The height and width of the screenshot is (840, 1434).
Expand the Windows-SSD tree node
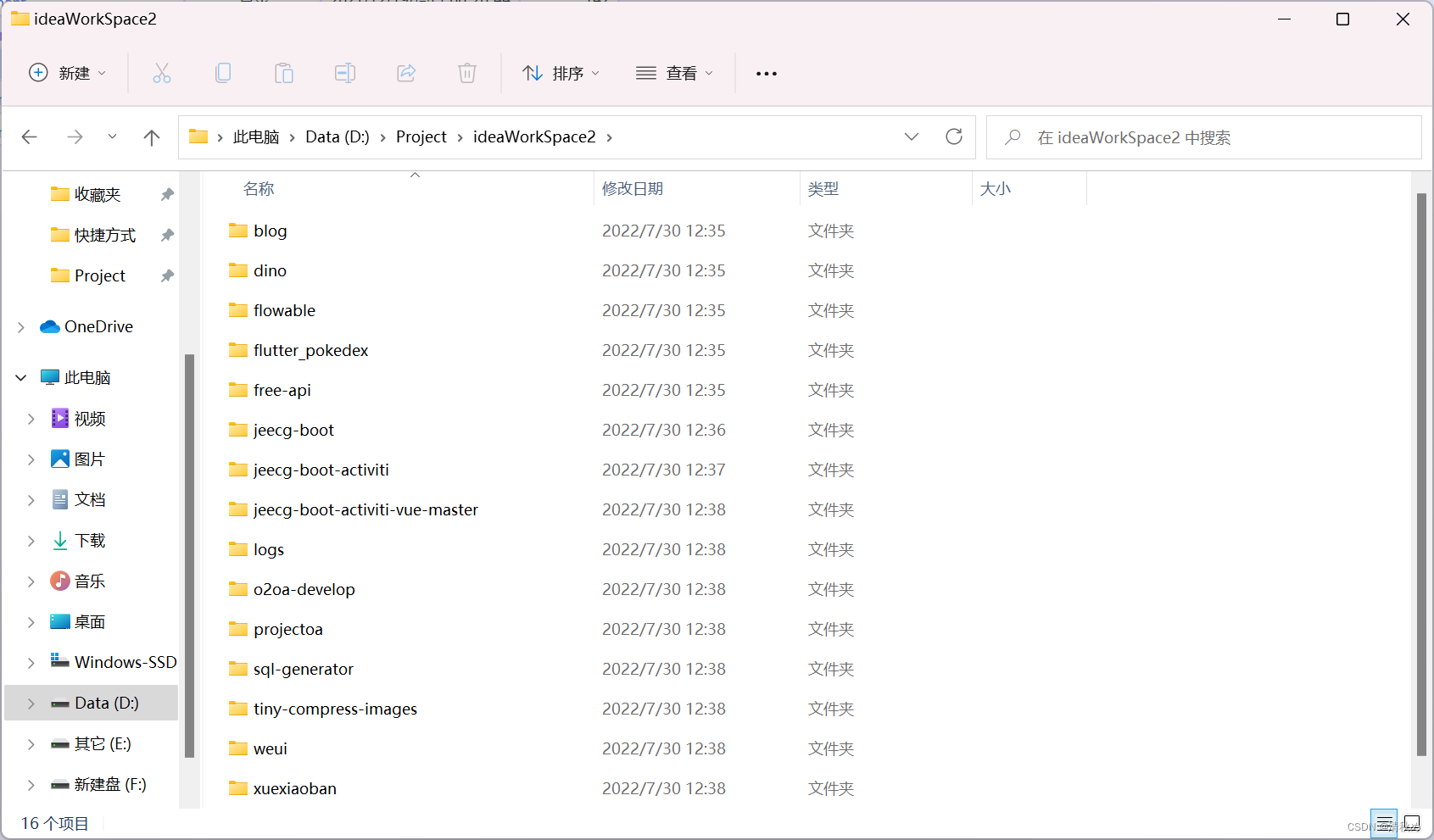point(31,663)
